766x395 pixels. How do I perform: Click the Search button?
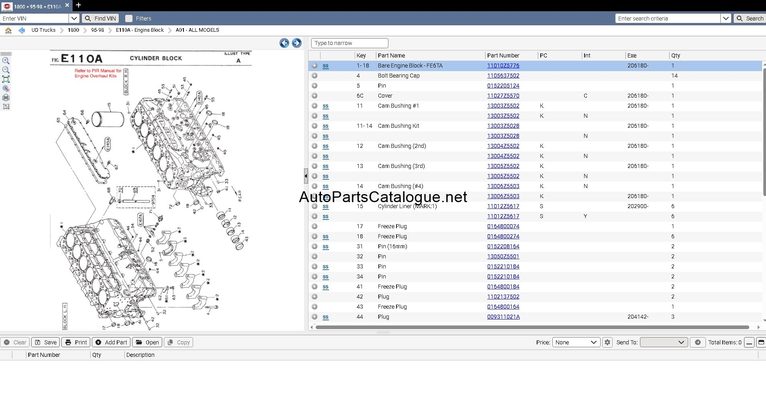click(749, 19)
